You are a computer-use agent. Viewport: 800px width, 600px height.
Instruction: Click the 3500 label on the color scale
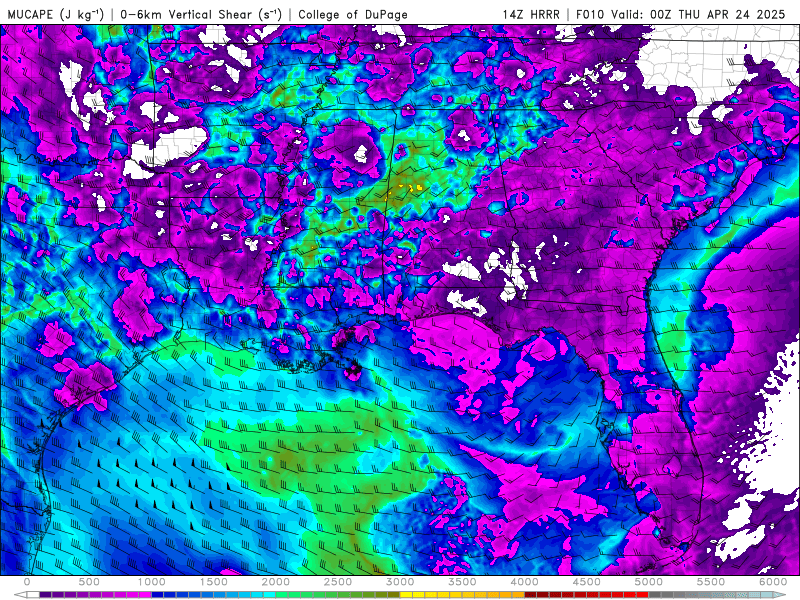[462, 582]
